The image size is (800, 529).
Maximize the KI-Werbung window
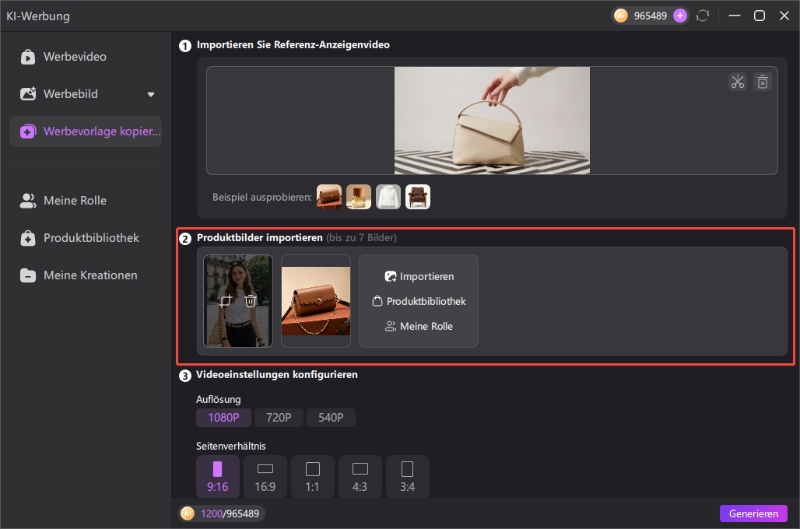(x=760, y=16)
